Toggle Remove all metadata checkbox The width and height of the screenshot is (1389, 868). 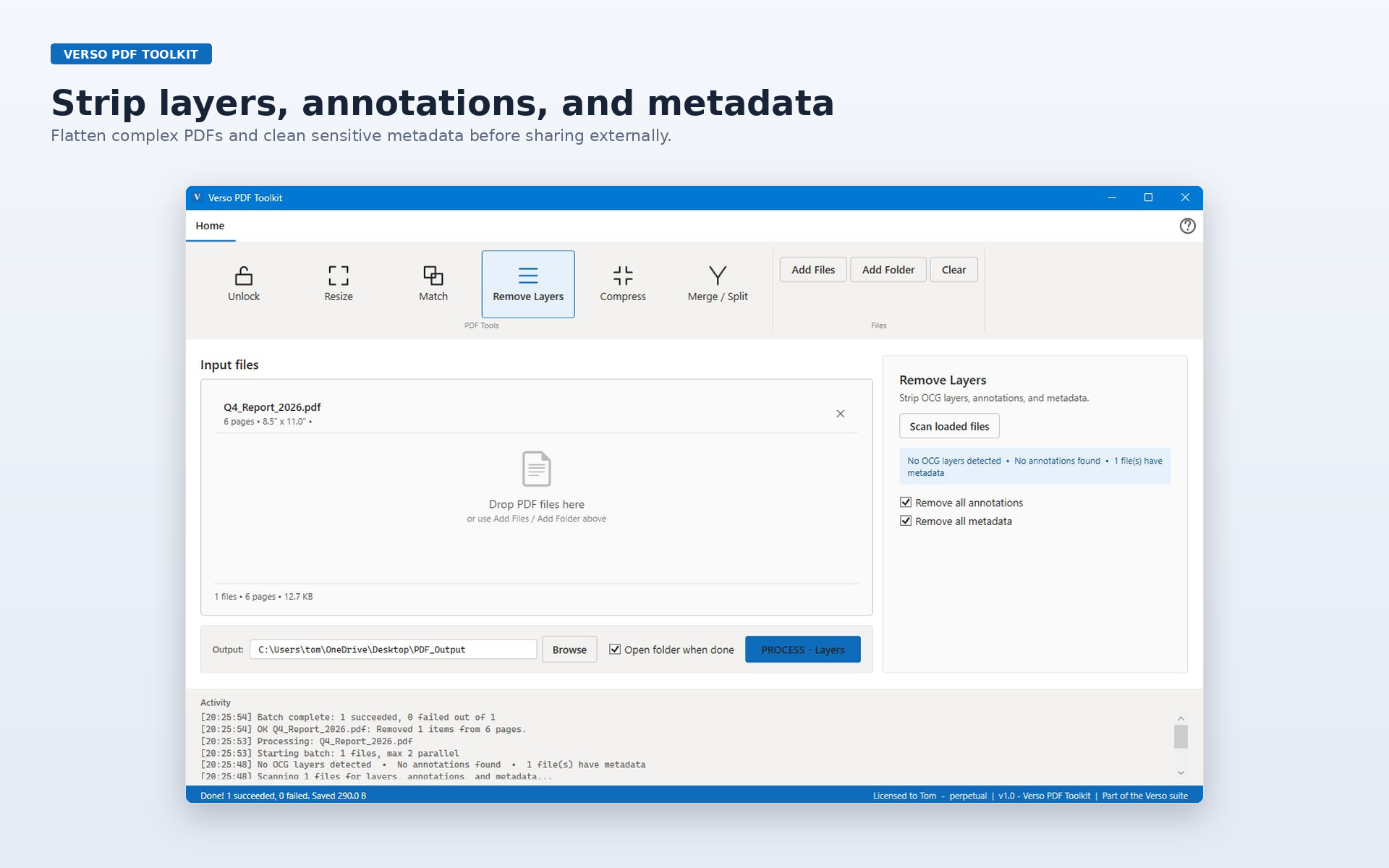tap(906, 521)
